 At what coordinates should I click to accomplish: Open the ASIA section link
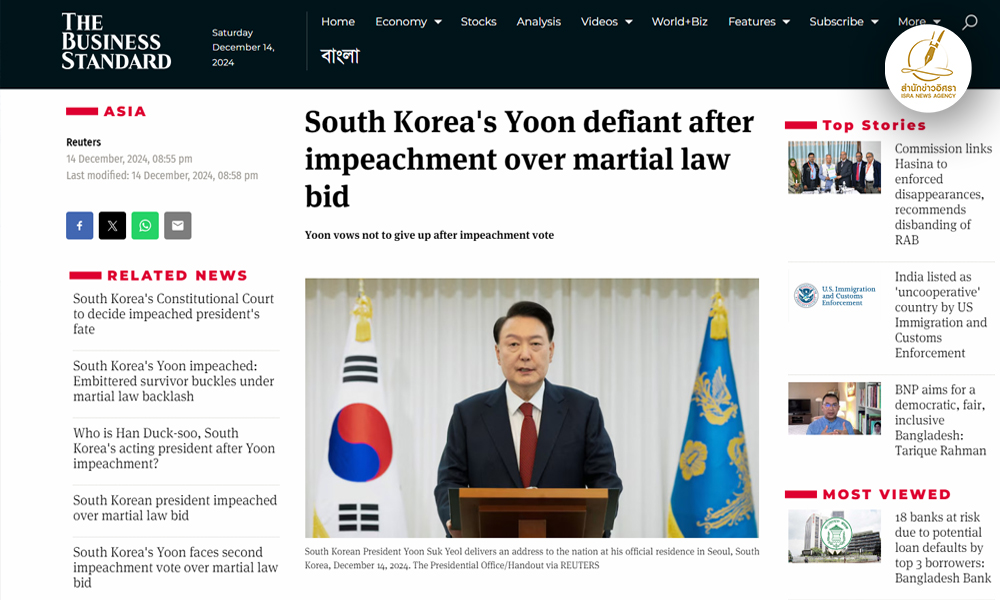pyautogui.click(x=125, y=112)
